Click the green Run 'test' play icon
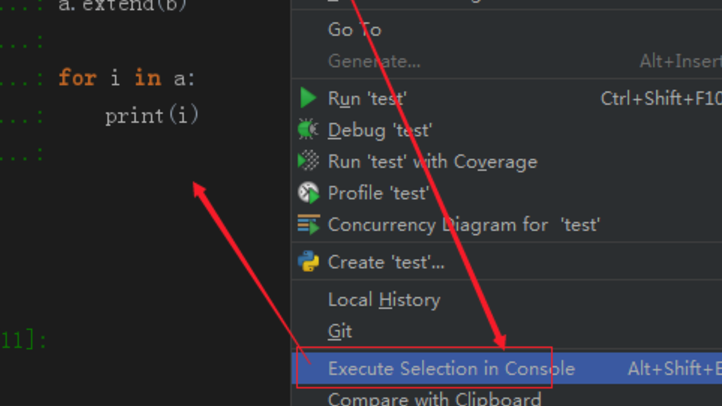 tap(308, 98)
